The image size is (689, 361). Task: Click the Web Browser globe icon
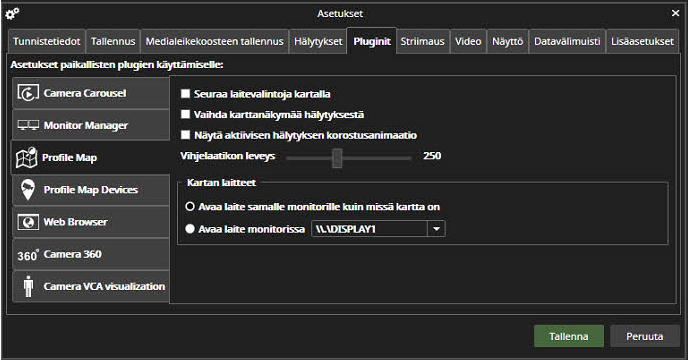(28, 222)
